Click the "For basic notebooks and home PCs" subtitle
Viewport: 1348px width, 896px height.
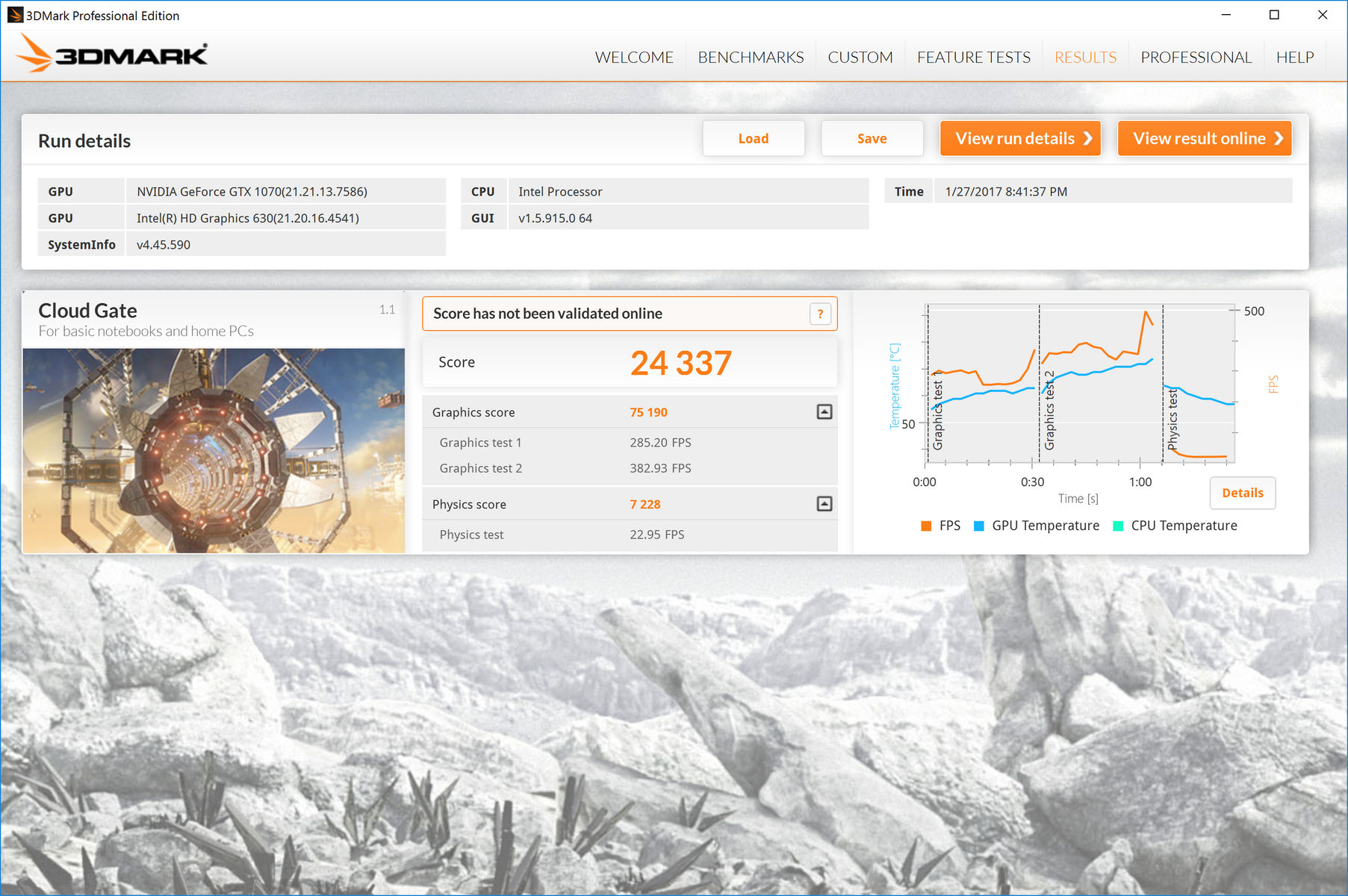click(x=146, y=331)
